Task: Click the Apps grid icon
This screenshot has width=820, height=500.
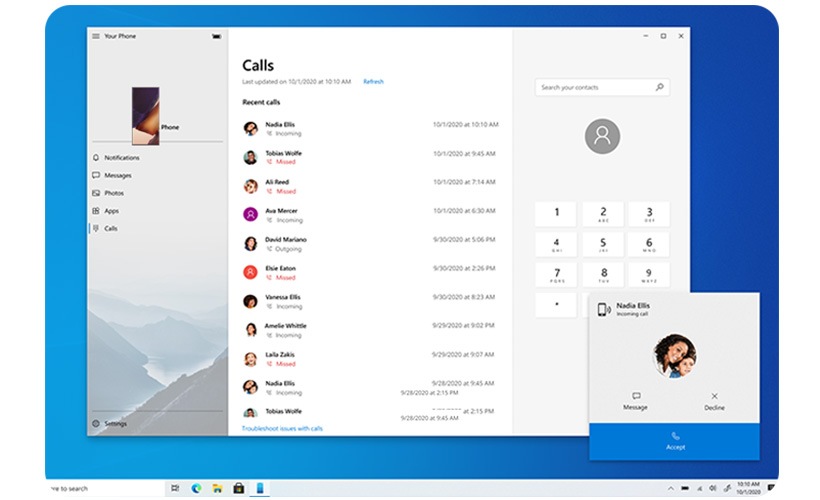Action: (x=96, y=211)
